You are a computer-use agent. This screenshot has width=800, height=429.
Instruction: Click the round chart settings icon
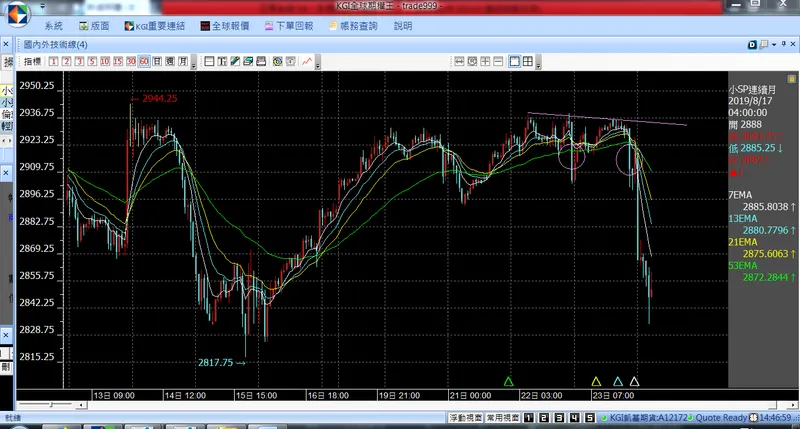click(278, 62)
